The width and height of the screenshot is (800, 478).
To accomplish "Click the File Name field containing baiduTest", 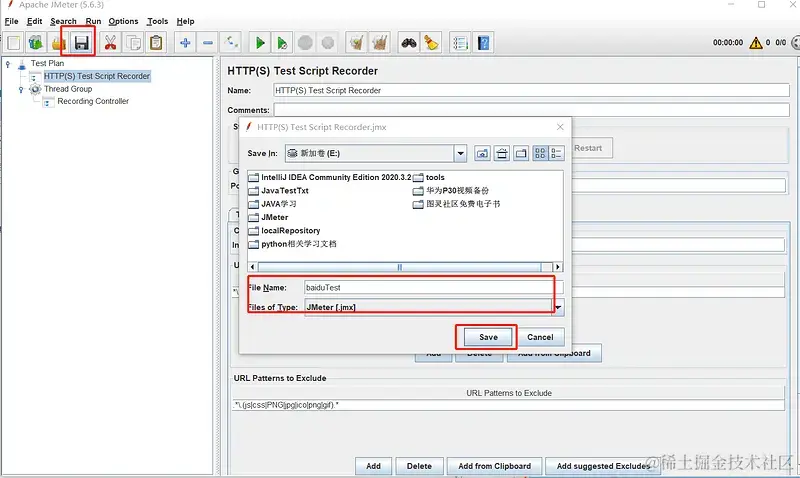I will [x=434, y=288].
